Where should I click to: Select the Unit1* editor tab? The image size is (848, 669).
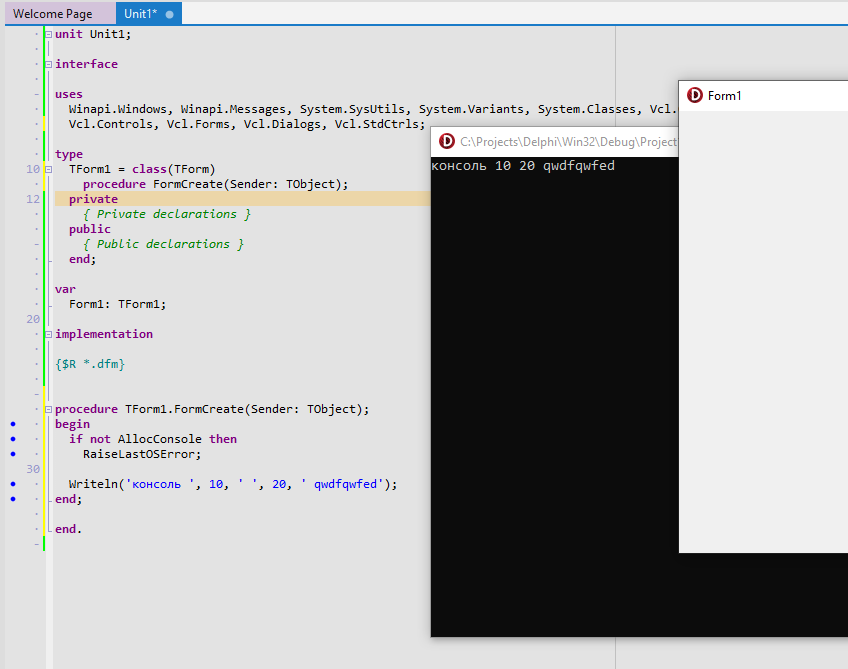tap(140, 14)
